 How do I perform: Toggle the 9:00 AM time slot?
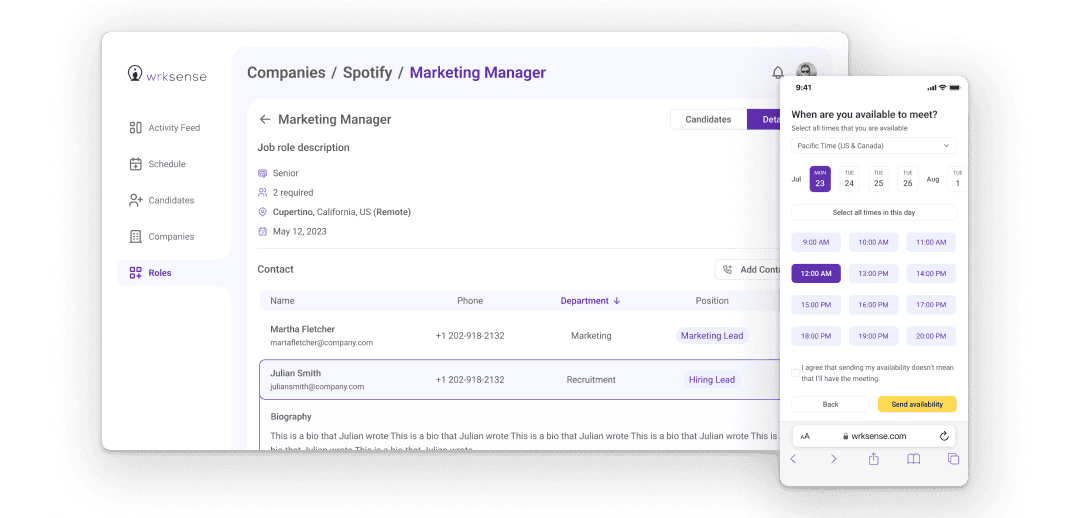(x=816, y=242)
